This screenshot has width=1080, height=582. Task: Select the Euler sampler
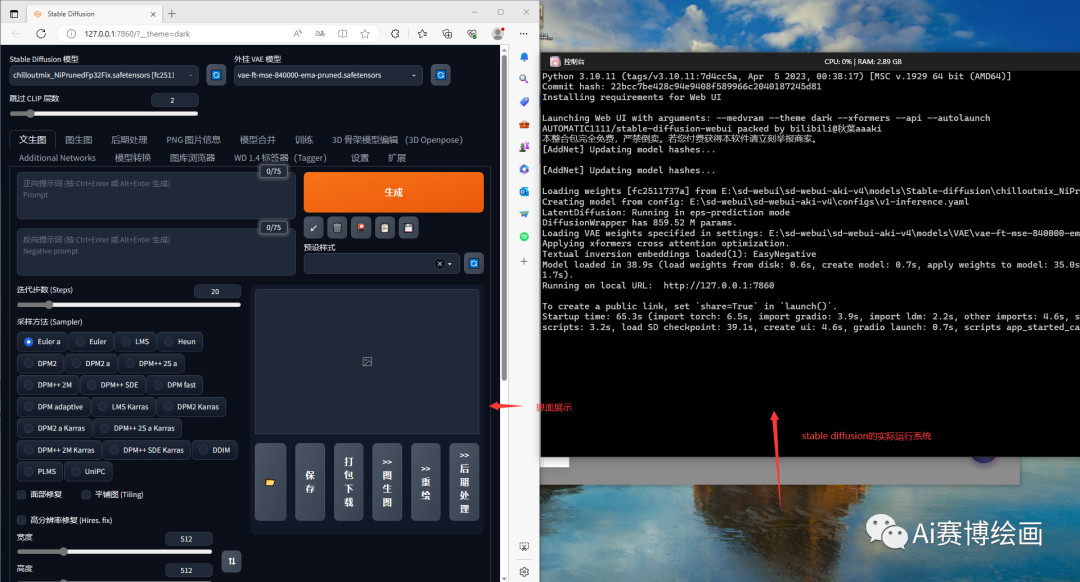91,342
